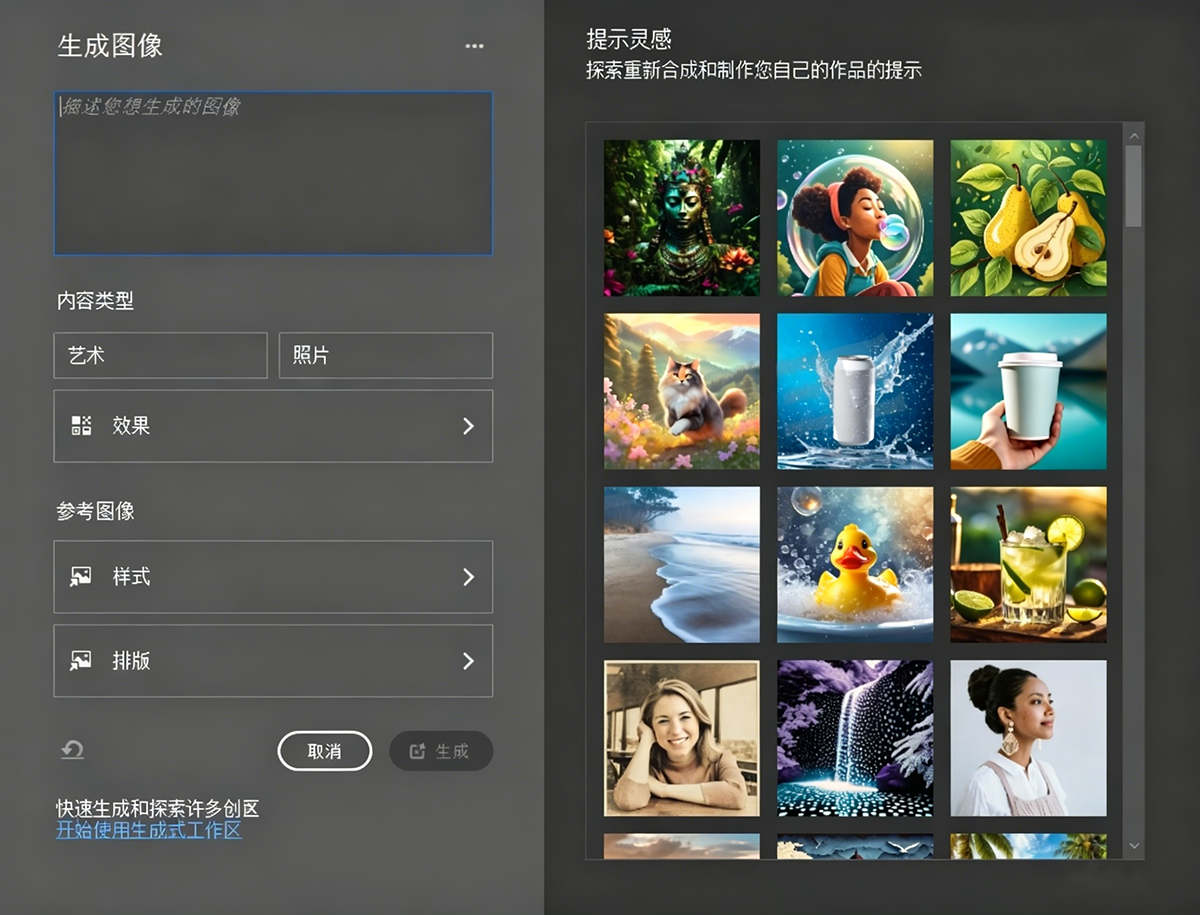Viewport: 1200px width, 915px height.
Task: Click the gallery scrollbar up arrow
Action: pos(1133,134)
